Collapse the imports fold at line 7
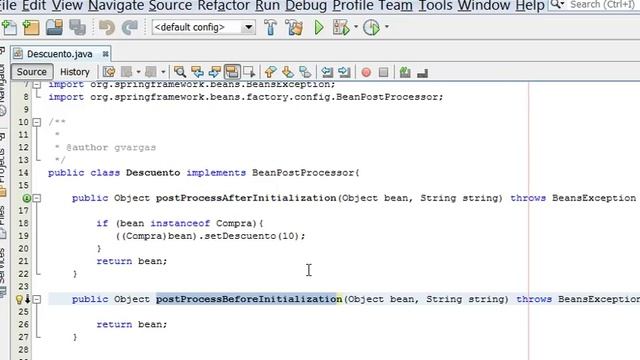This screenshot has height=360, width=640. (37, 84)
